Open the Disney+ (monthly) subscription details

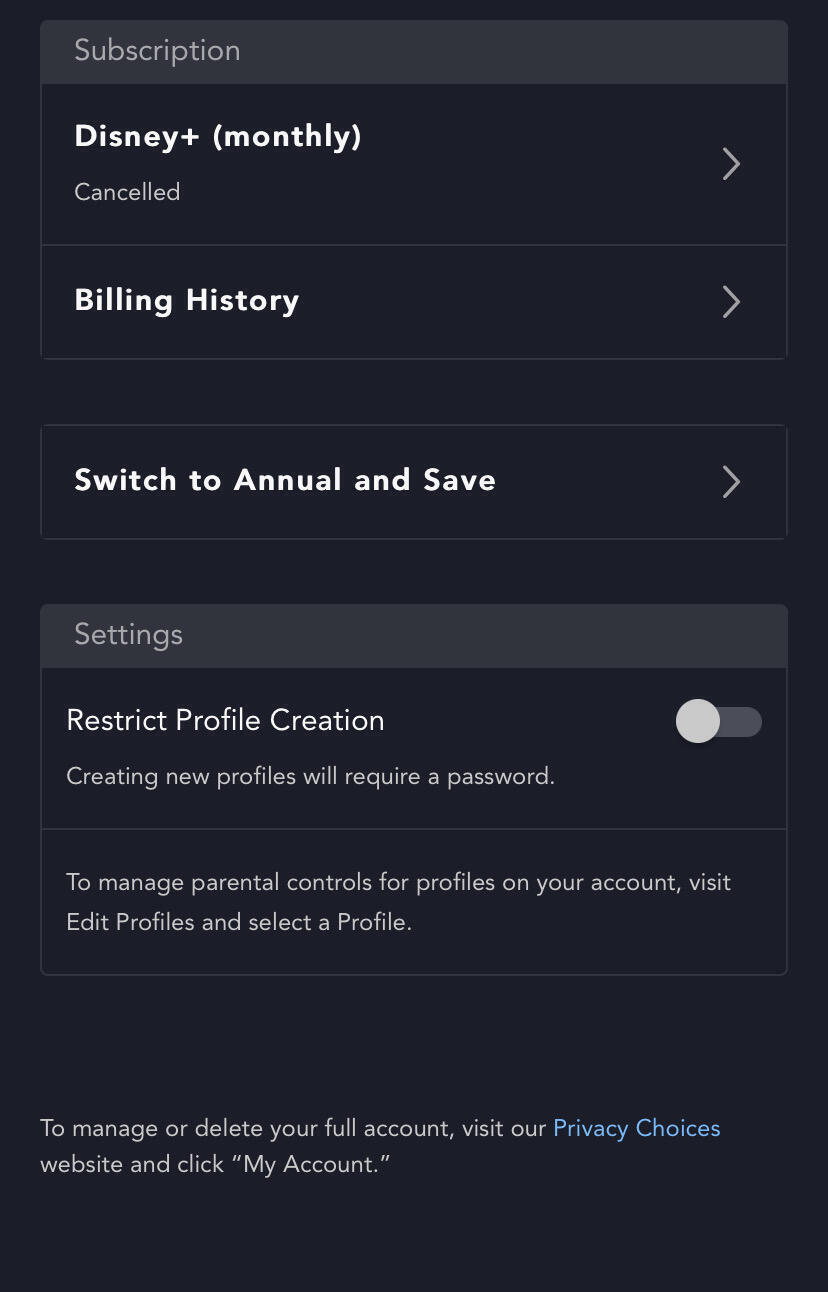(x=218, y=136)
